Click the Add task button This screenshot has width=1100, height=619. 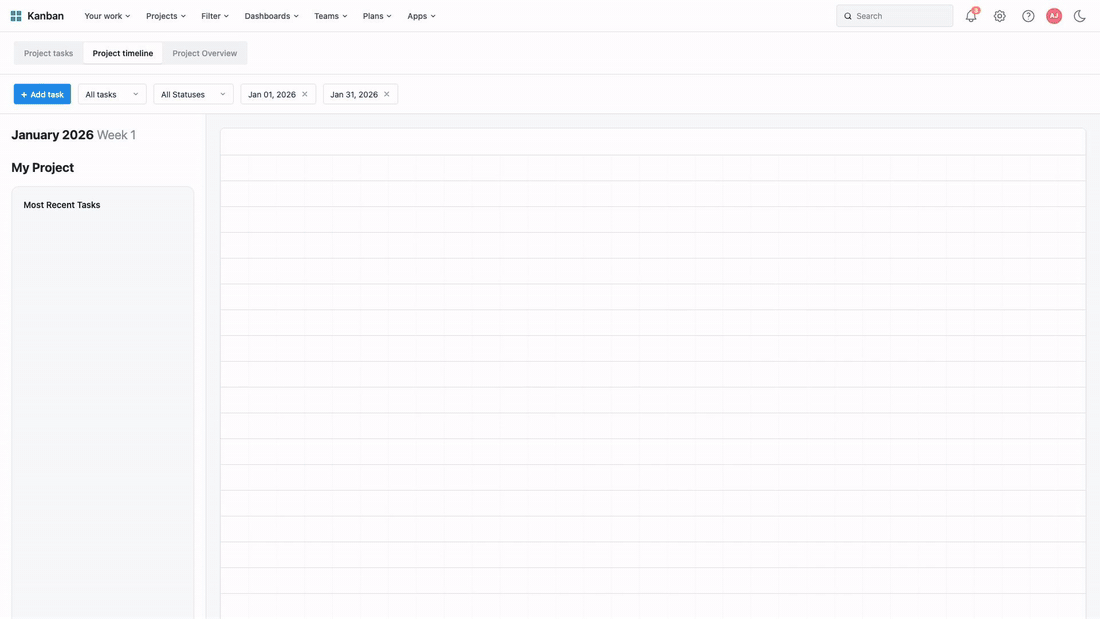(42, 94)
